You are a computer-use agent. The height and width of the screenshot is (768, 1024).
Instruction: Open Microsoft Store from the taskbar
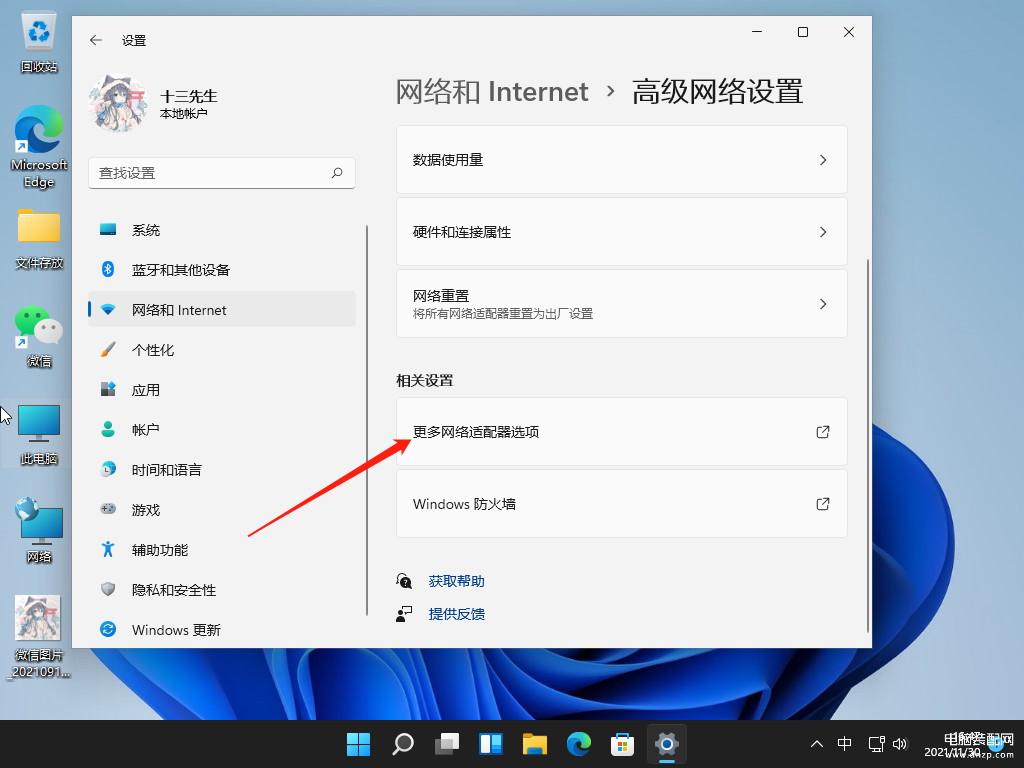pyautogui.click(x=622, y=744)
